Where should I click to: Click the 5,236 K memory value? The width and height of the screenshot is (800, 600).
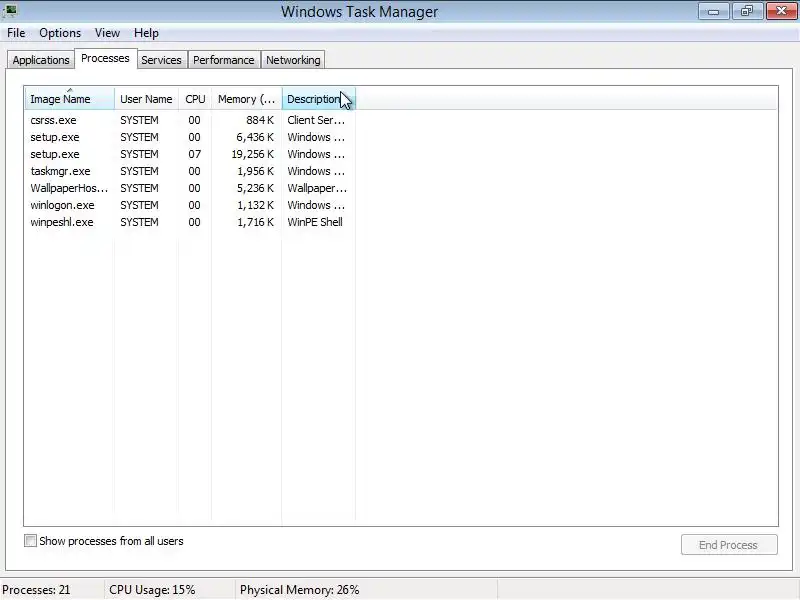[x=255, y=188]
